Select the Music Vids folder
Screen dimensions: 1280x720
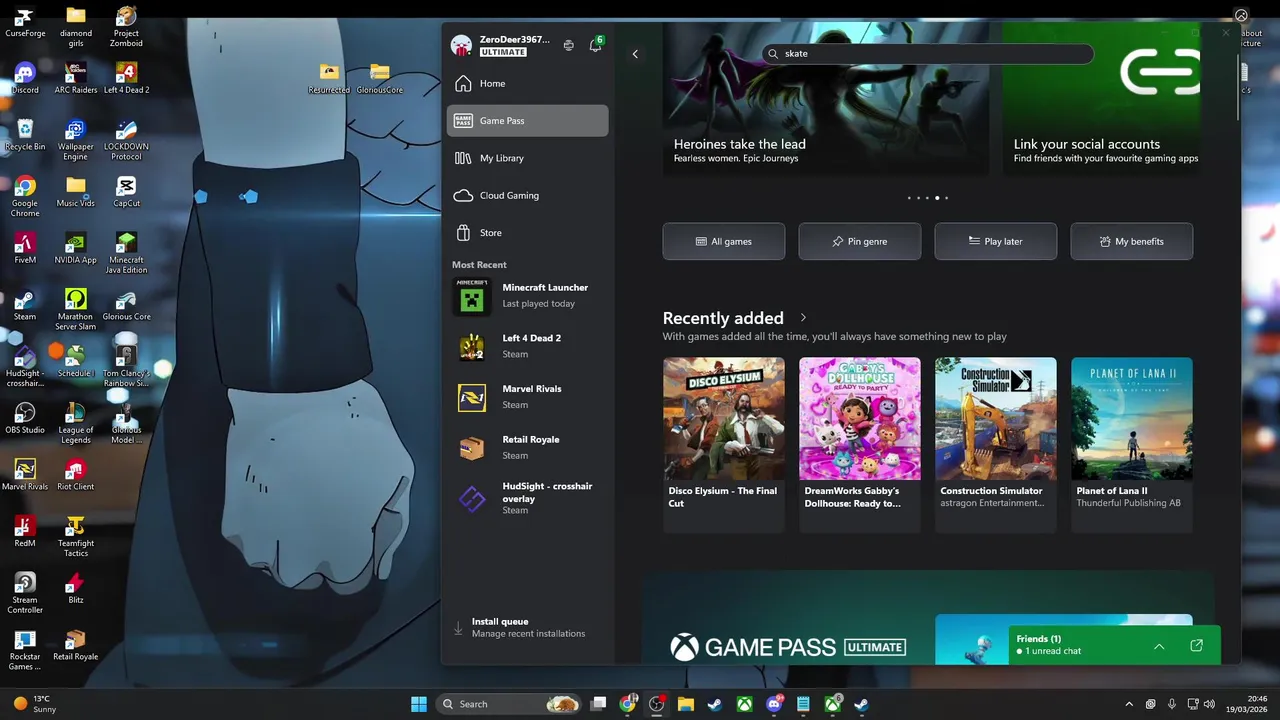pyautogui.click(x=76, y=192)
